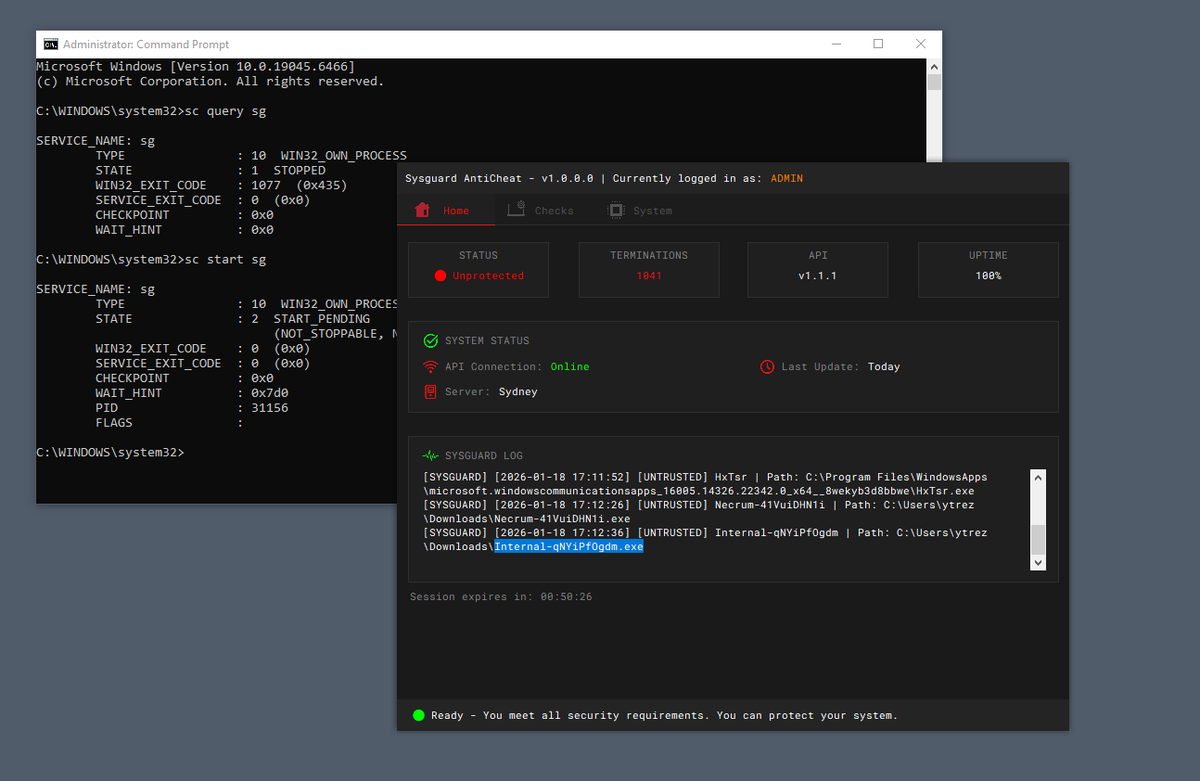Click the System chip icon
Viewport: 1200px width, 781px height.
point(616,210)
